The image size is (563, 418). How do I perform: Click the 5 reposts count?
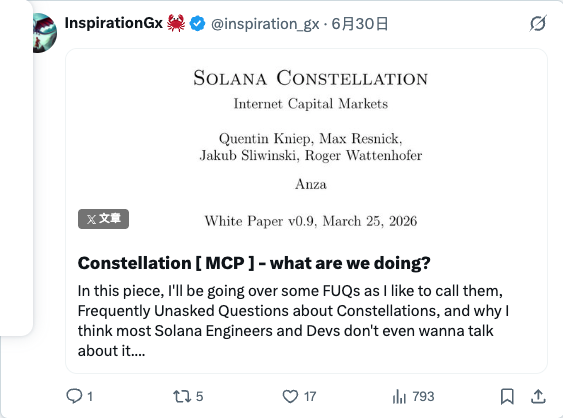[x=200, y=396]
